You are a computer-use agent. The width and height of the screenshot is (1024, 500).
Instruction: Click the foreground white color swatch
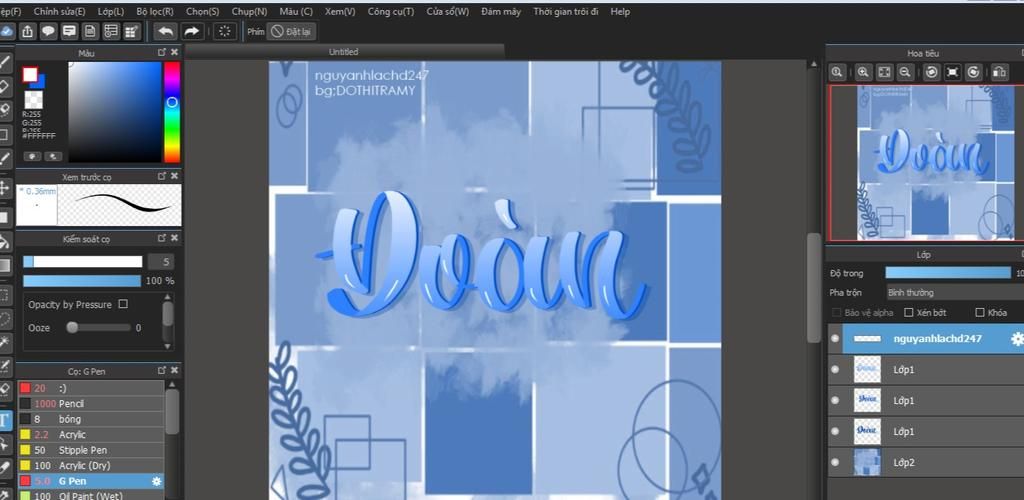pos(30,74)
